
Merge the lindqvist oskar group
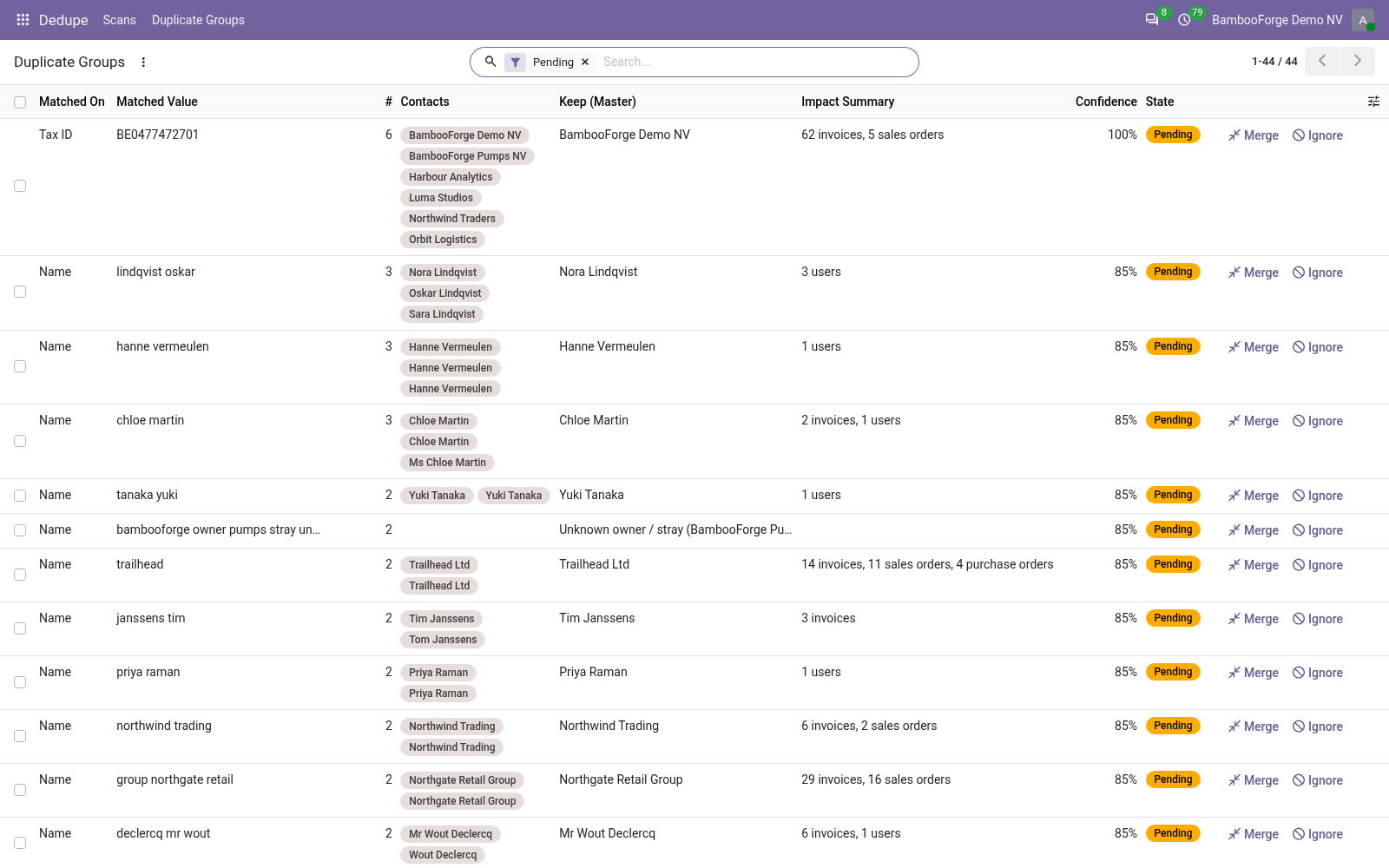[x=1254, y=273]
